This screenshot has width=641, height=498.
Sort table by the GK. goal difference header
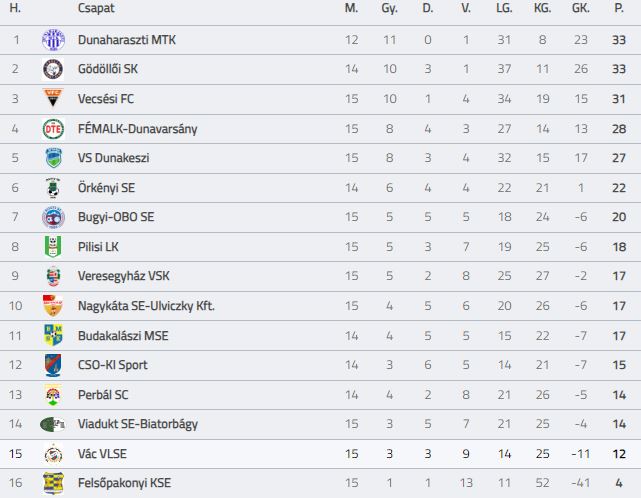coord(580,8)
